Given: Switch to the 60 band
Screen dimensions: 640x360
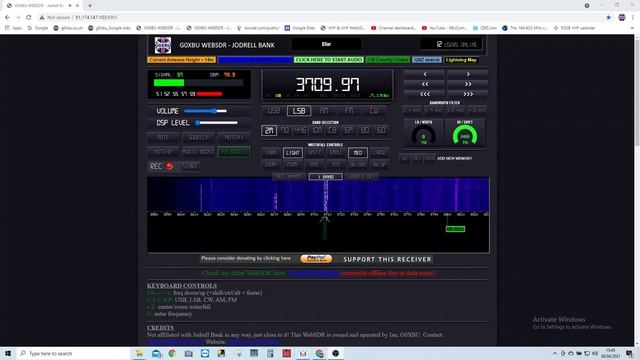Looking at the screenshot, I should [x=381, y=130].
